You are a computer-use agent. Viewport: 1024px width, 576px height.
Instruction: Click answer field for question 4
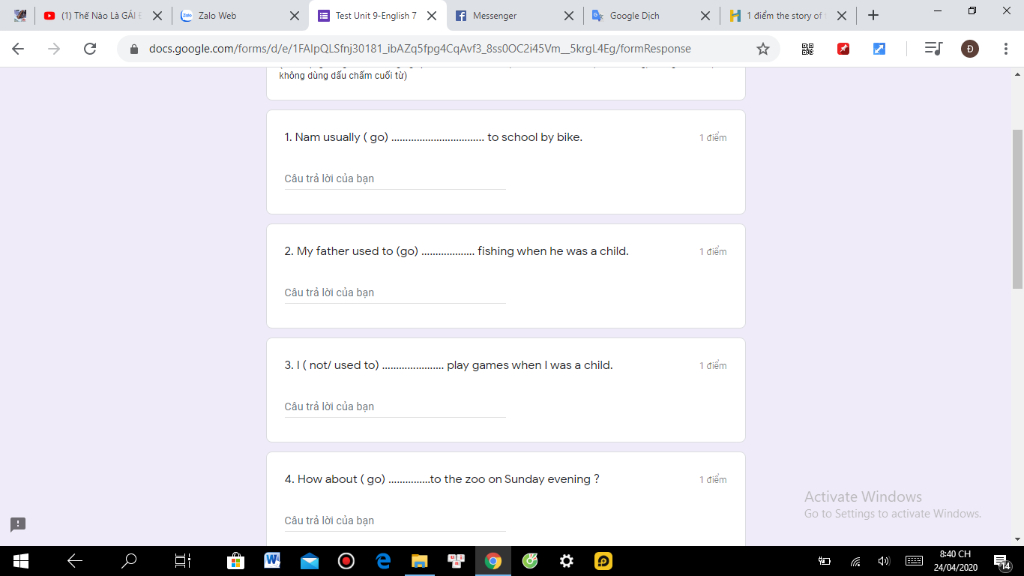coord(394,520)
